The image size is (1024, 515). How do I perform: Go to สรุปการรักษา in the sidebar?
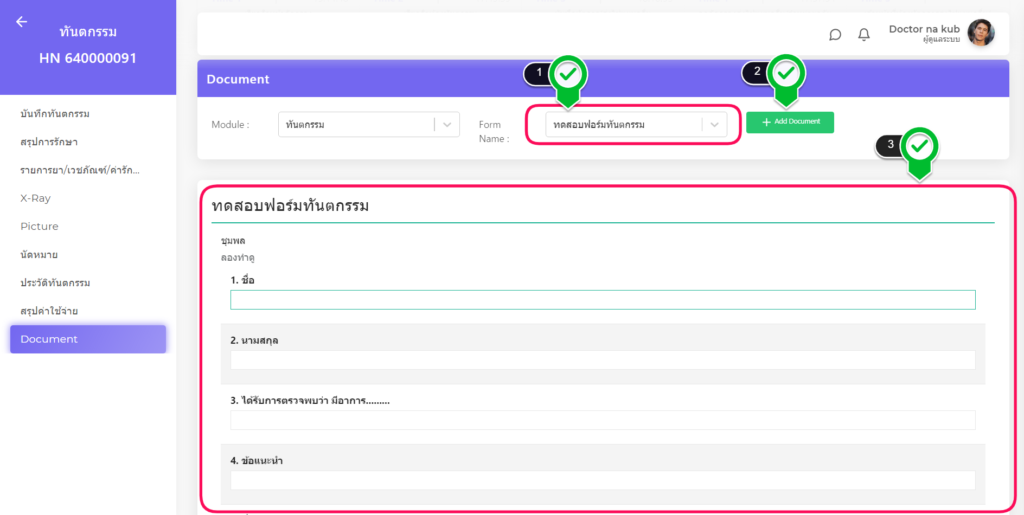point(49,142)
